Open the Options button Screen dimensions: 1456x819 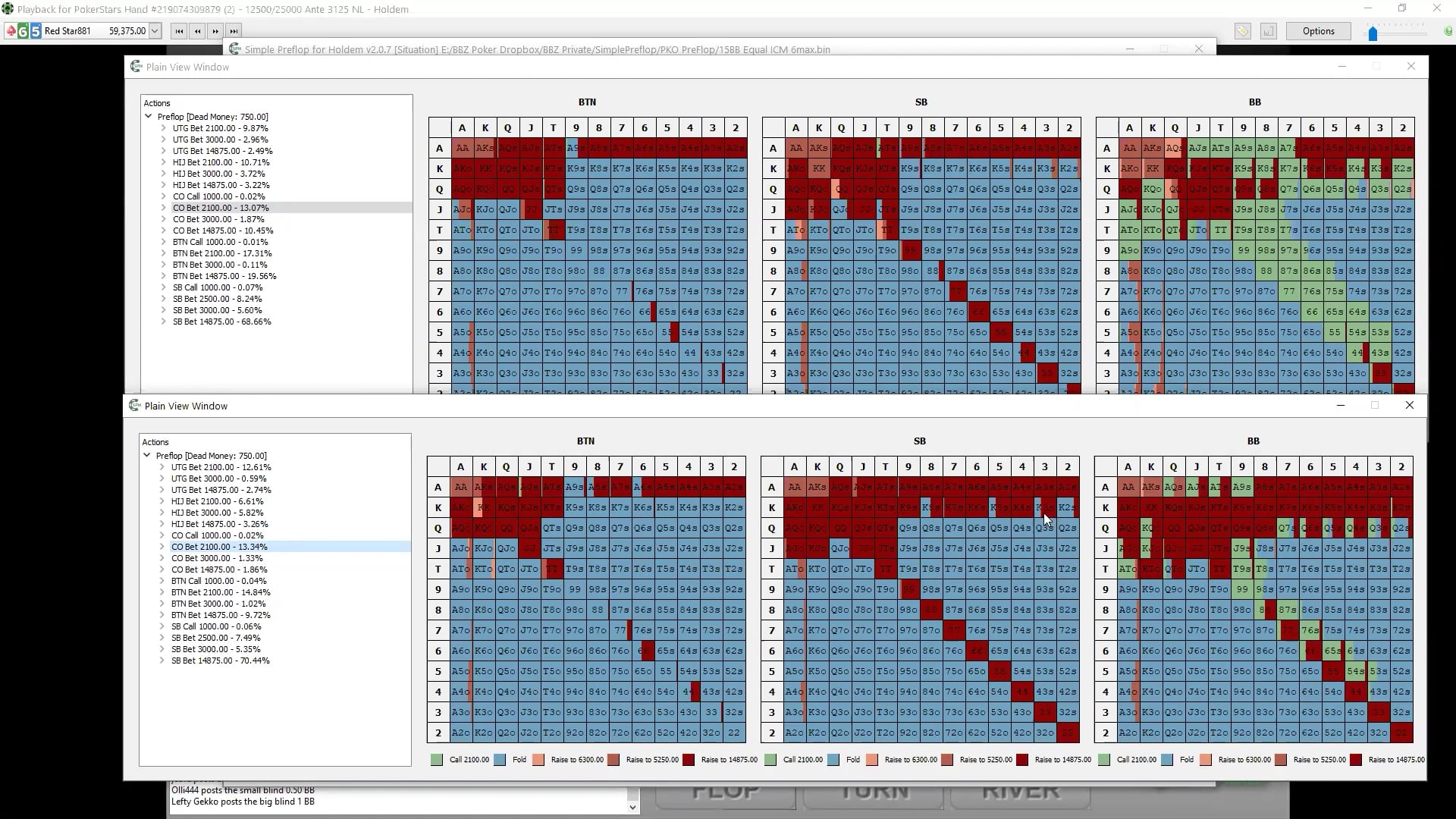click(x=1318, y=31)
